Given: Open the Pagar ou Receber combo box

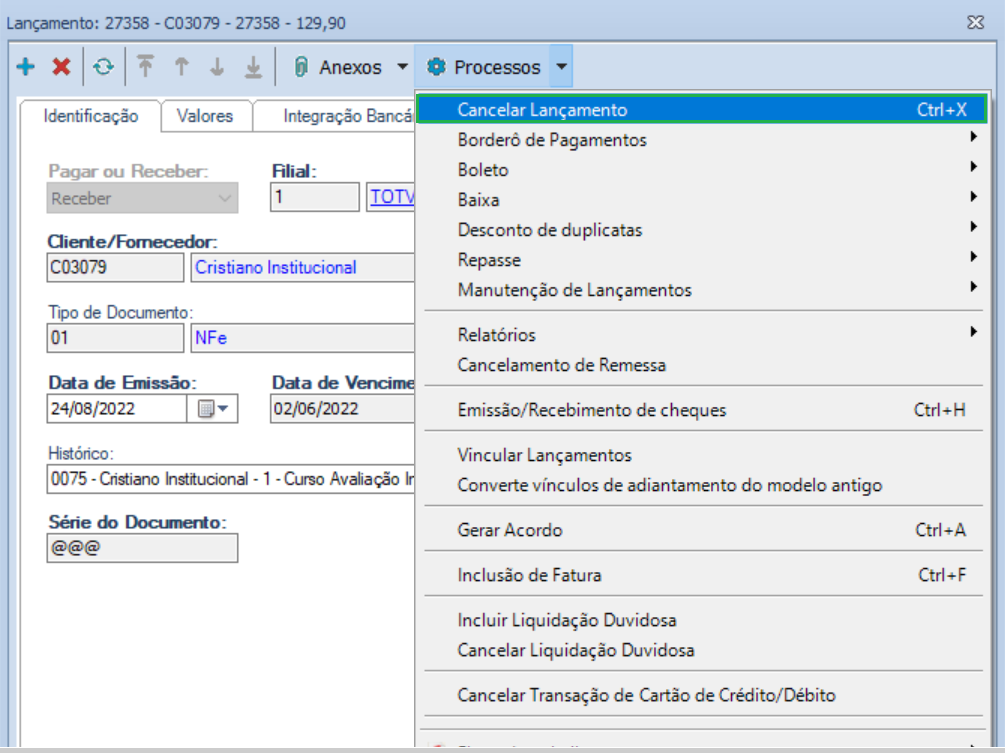Looking at the screenshot, I should coord(142,198).
